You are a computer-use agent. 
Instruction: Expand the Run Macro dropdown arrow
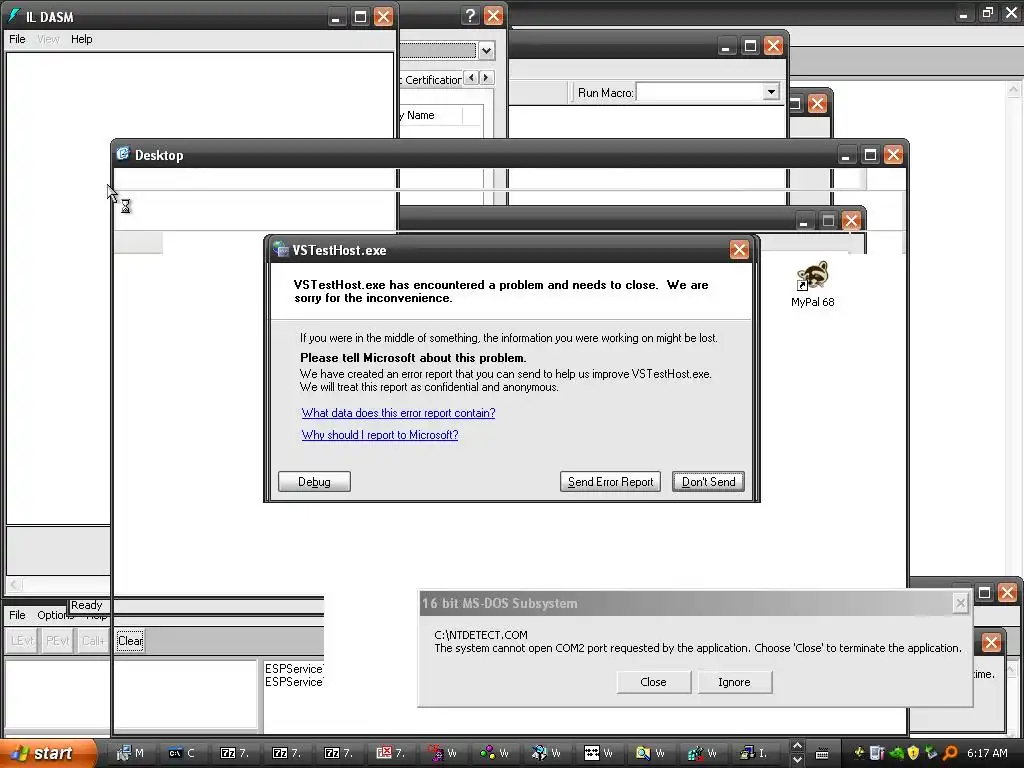(x=771, y=92)
